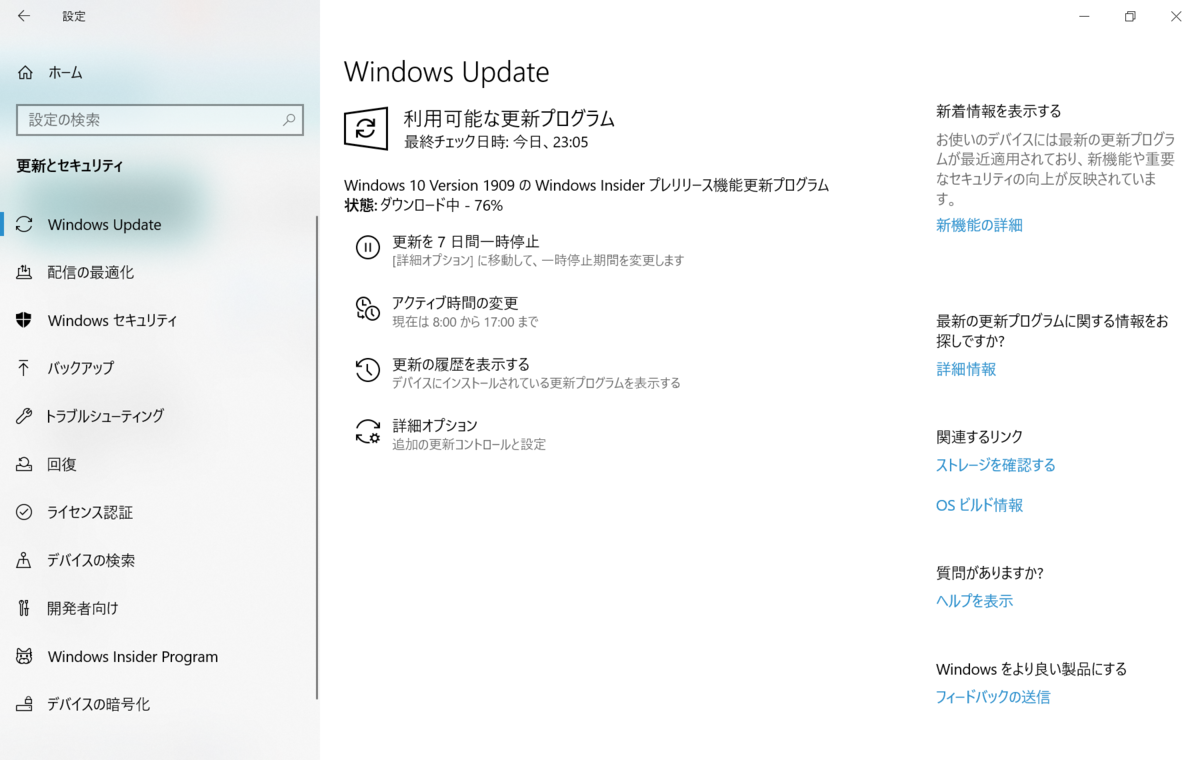
Task: Click the 利用可能な更新プログラム heading
Action: click(x=509, y=118)
